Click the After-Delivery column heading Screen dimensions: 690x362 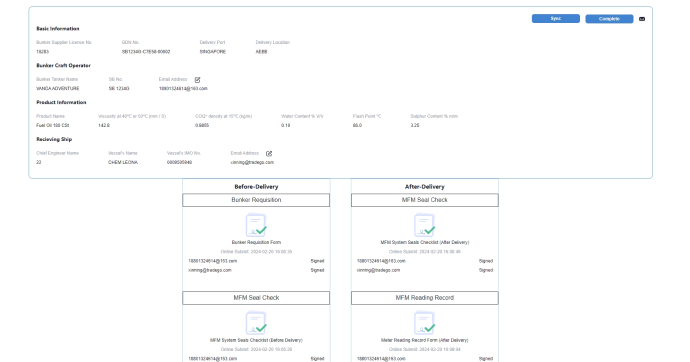[x=425, y=186]
